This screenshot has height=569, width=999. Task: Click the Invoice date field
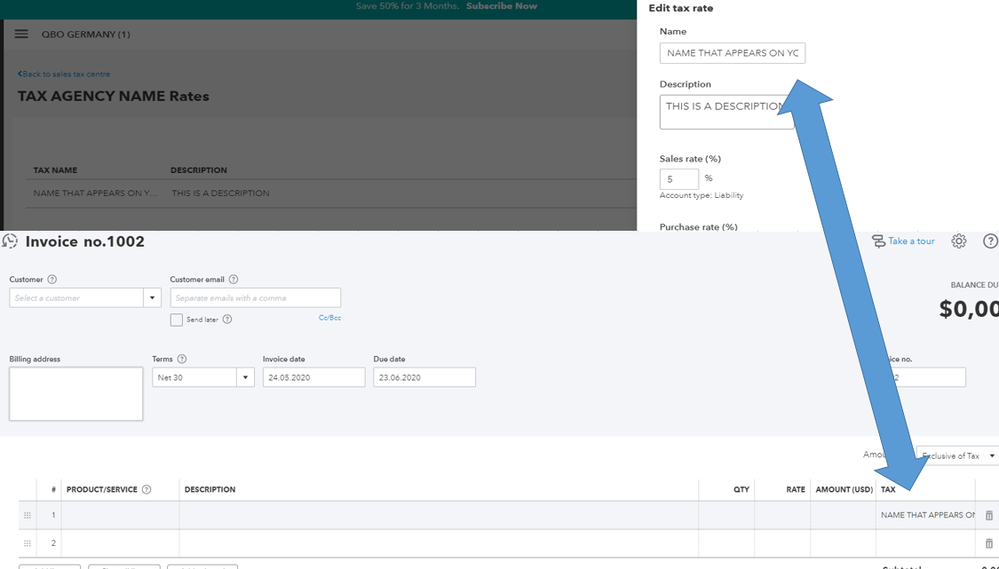click(x=314, y=377)
